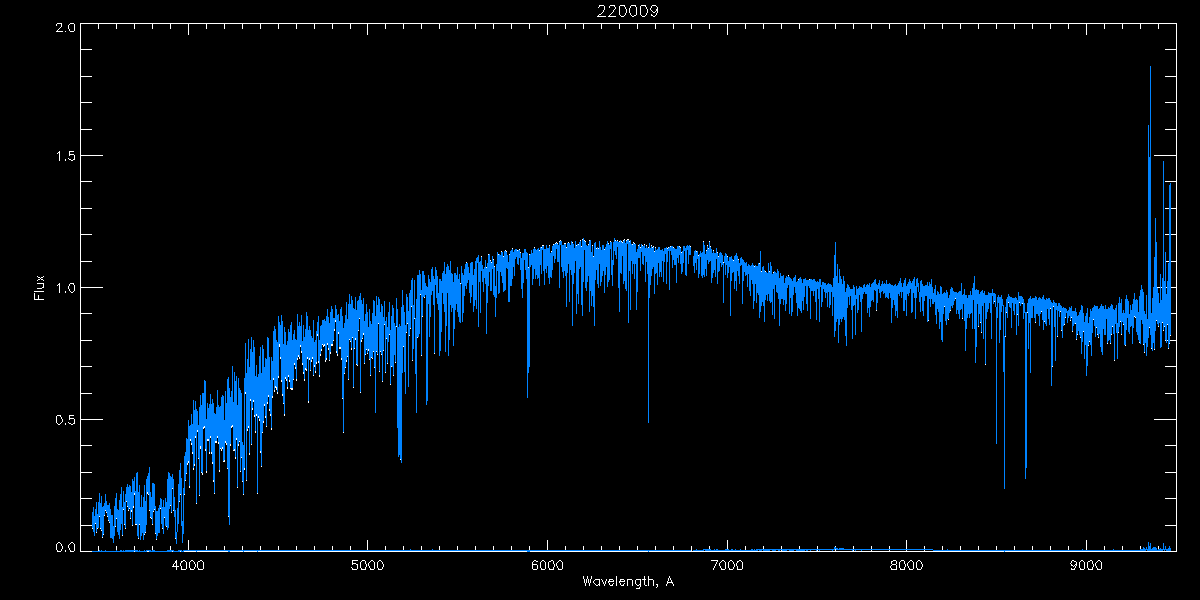This screenshot has height=600, width=1200.
Task: Click the plot title 220009
Action: click(629, 11)
